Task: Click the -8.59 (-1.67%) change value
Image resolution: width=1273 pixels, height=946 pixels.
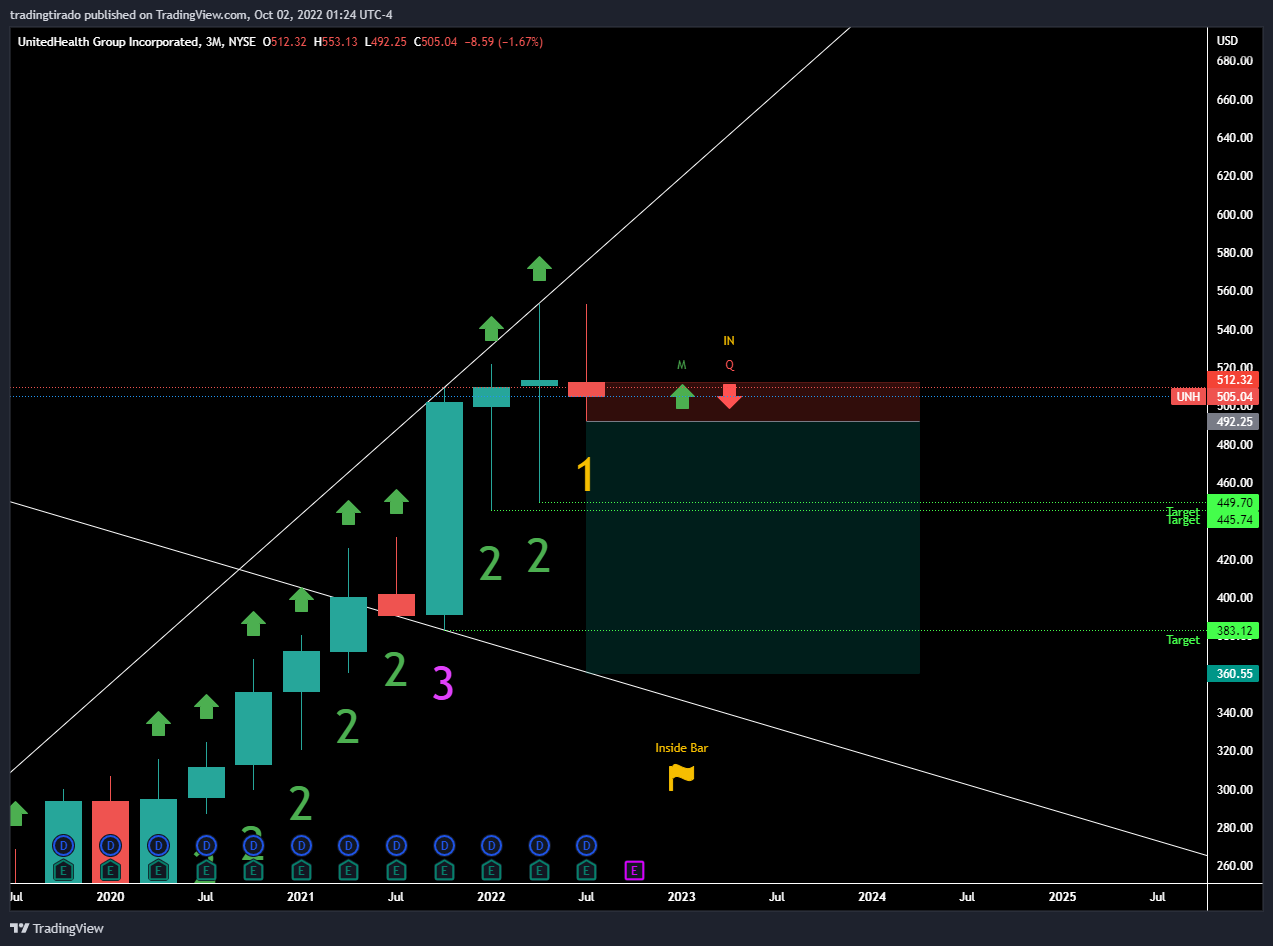Action: (503, 42)
